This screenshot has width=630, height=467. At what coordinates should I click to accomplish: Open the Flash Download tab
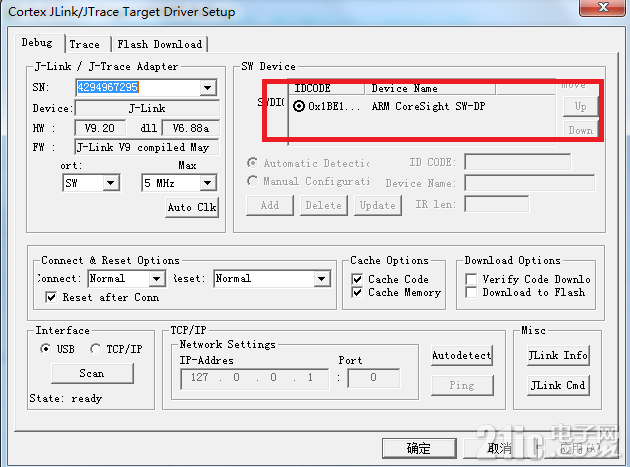click(x=160, y=44)
